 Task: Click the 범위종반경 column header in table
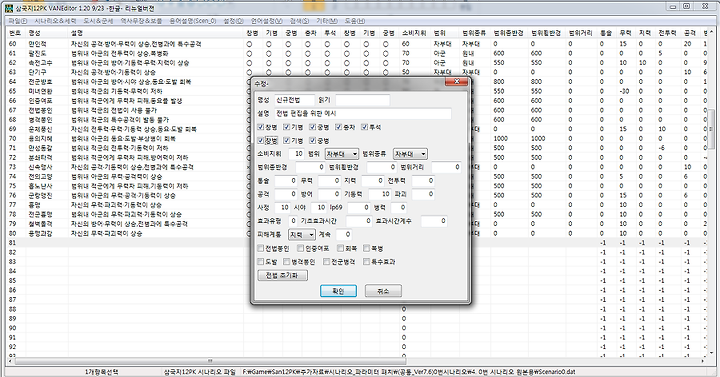pyautogui.click(x=508, y=33)
